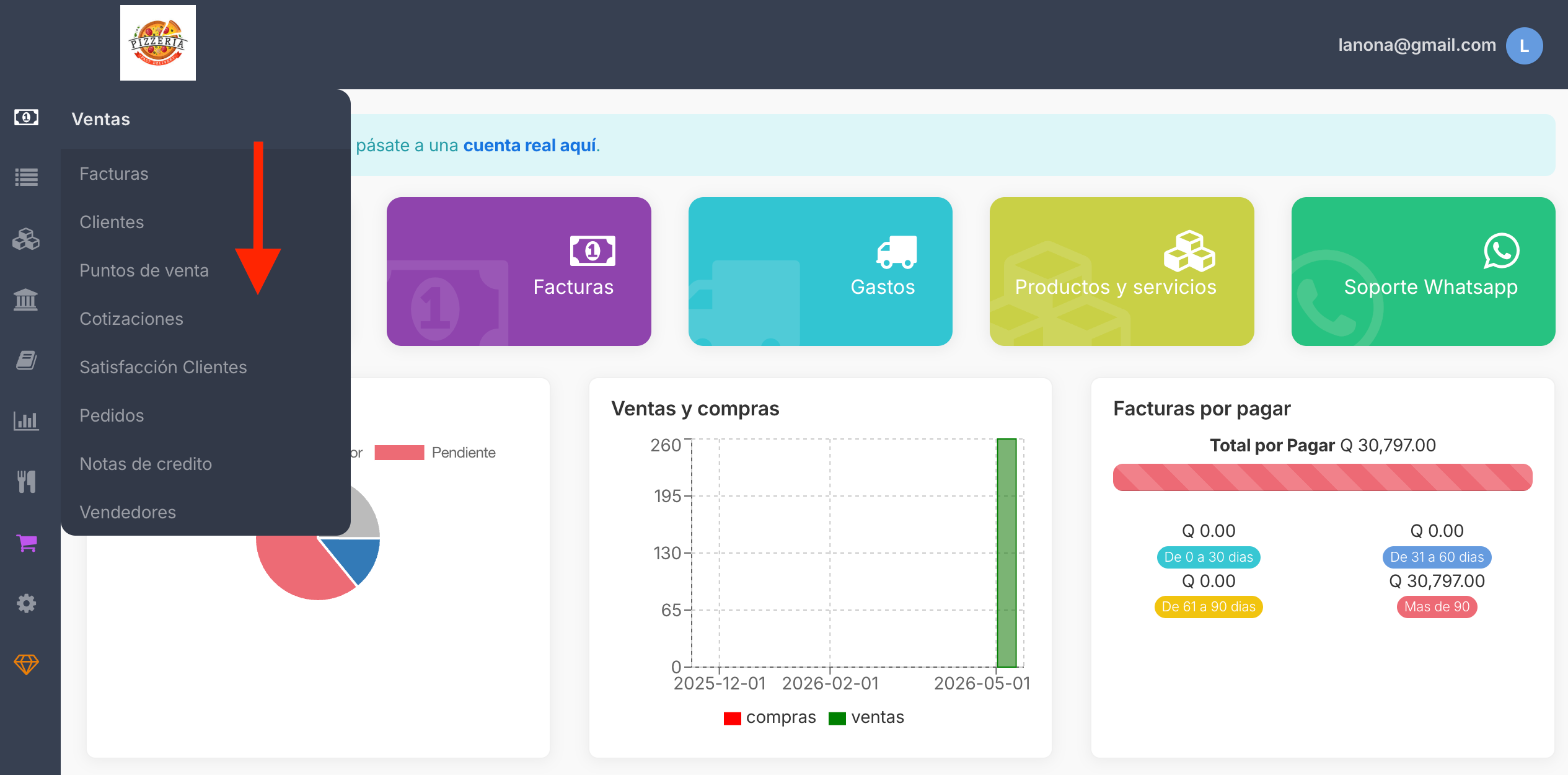Follow the cuenta real aquí link
Image resolution: width=1568 pixels, height=775 pixels.
530,145
